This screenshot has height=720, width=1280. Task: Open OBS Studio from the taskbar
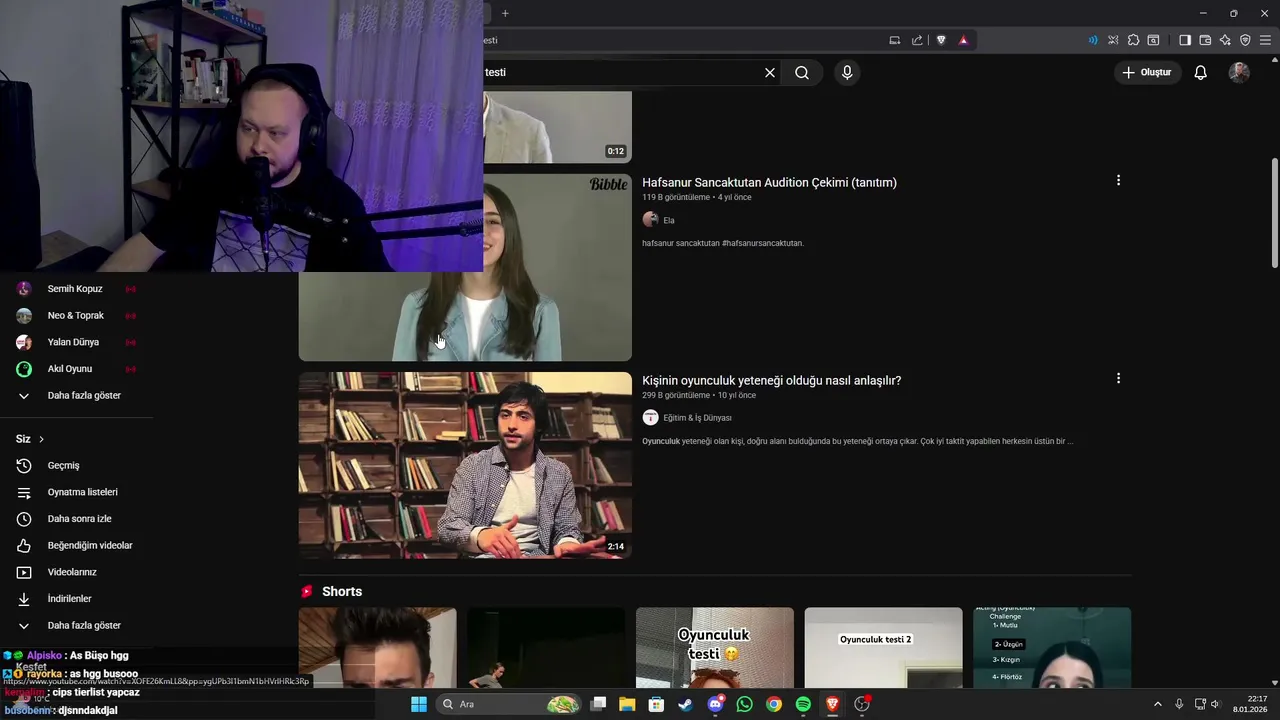point(862,704)
